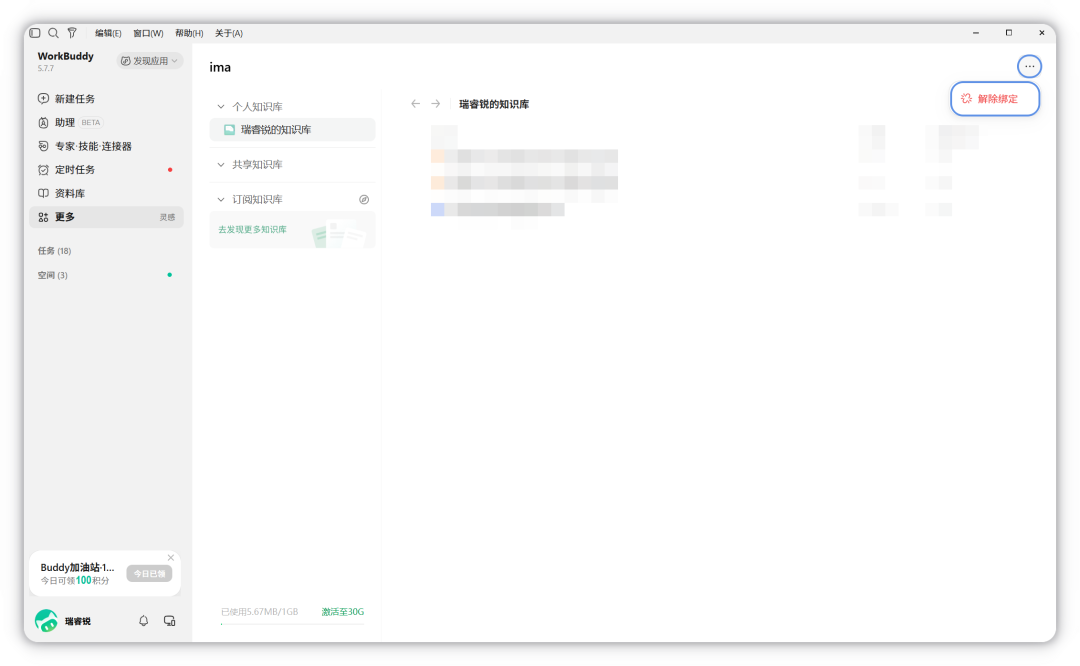1080x666 pixels.
Task: Click the 激活至30G link
Action: click(x=342, y=612)
